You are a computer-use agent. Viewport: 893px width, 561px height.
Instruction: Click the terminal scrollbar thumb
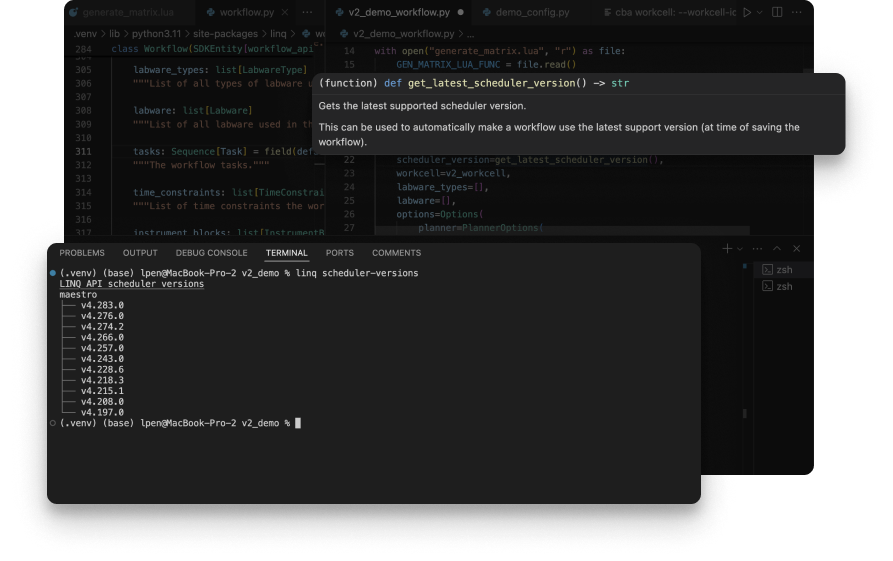(744, 413)
